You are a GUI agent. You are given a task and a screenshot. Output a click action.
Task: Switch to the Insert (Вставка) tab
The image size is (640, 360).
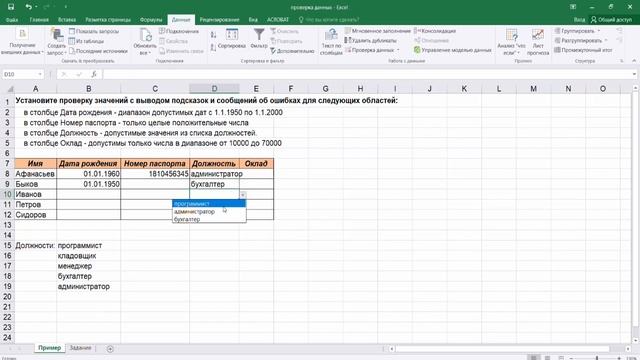coord(67,19)
